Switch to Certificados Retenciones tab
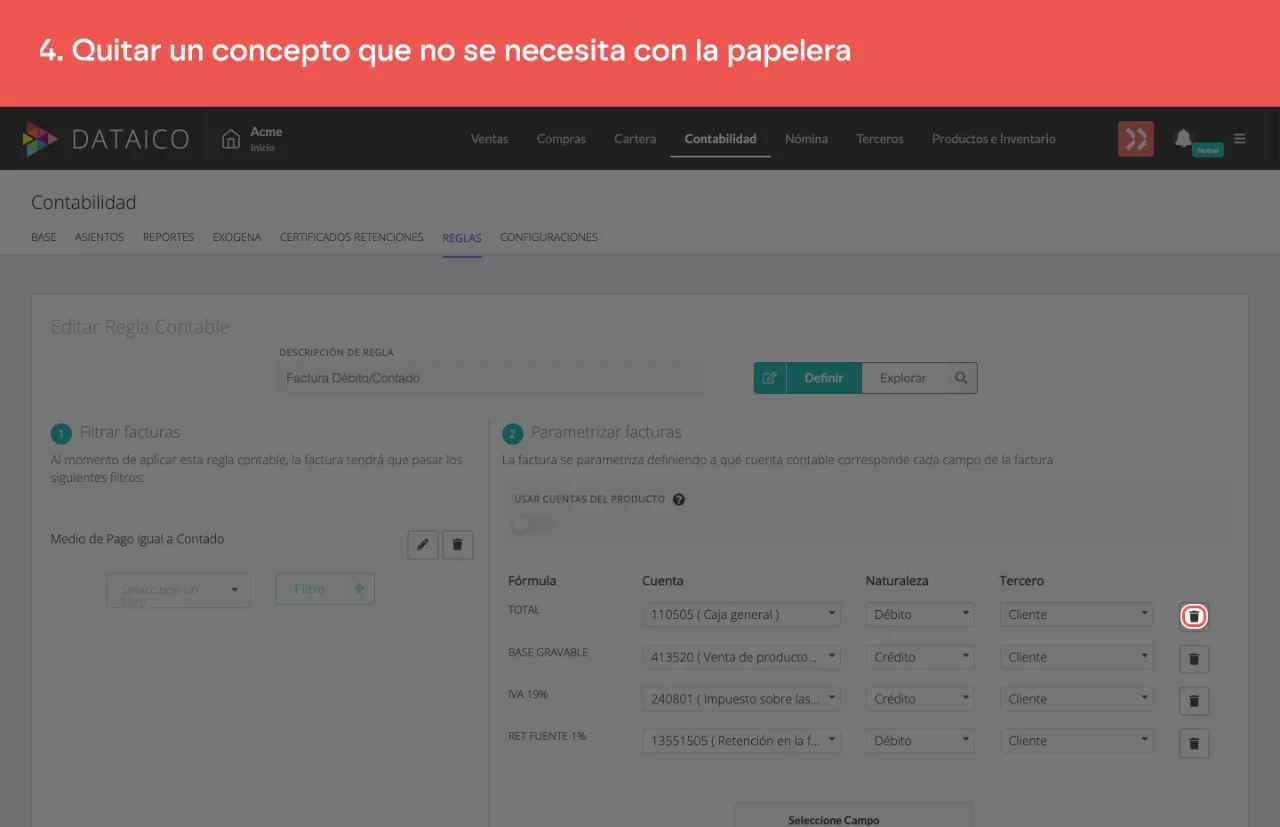The image size is (1280, 827). [x=351, y=238]
